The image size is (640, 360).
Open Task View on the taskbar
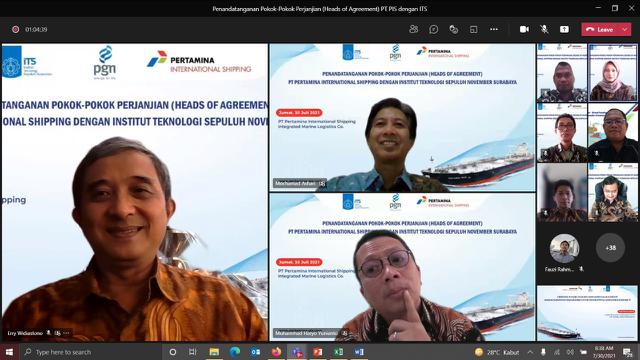(x=193, y=352)
